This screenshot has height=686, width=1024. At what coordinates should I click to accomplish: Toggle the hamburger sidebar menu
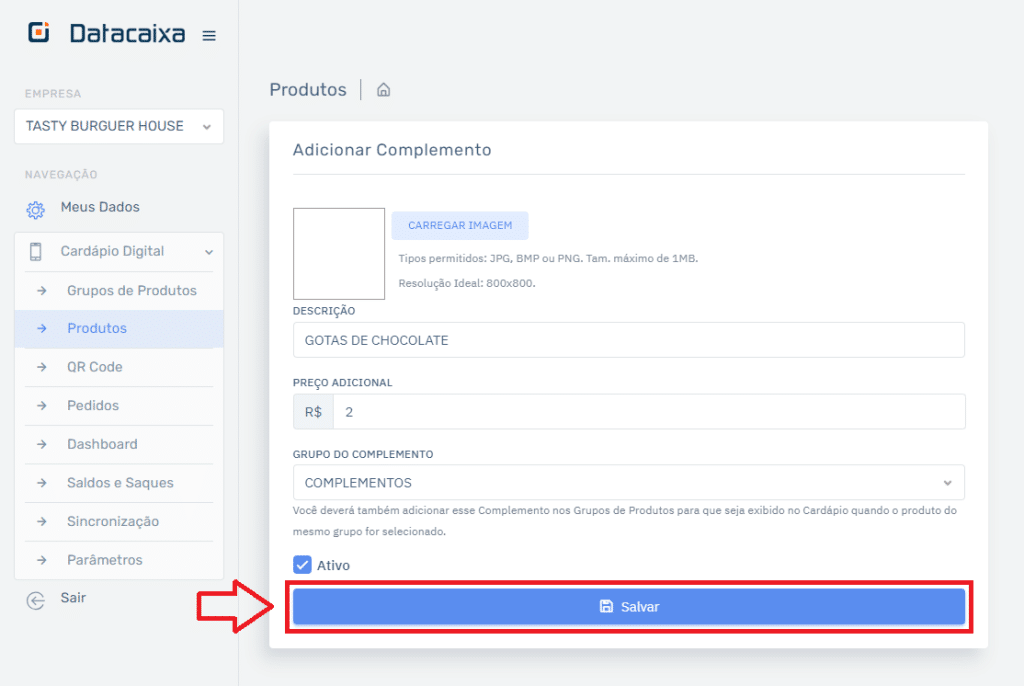click(x=209, y=35)
